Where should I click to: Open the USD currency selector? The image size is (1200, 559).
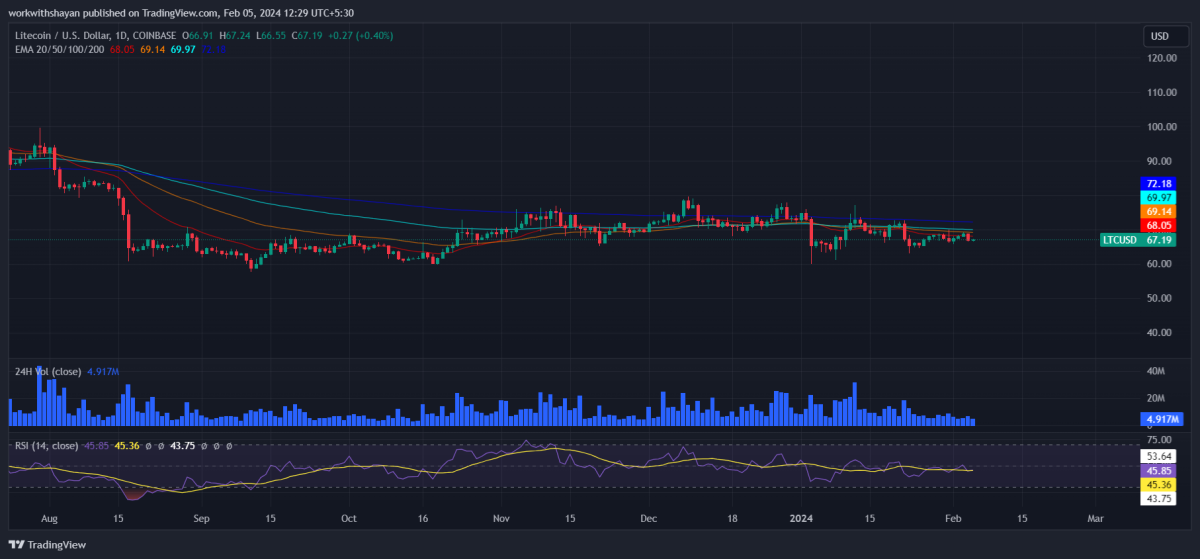pos(1159,36)
